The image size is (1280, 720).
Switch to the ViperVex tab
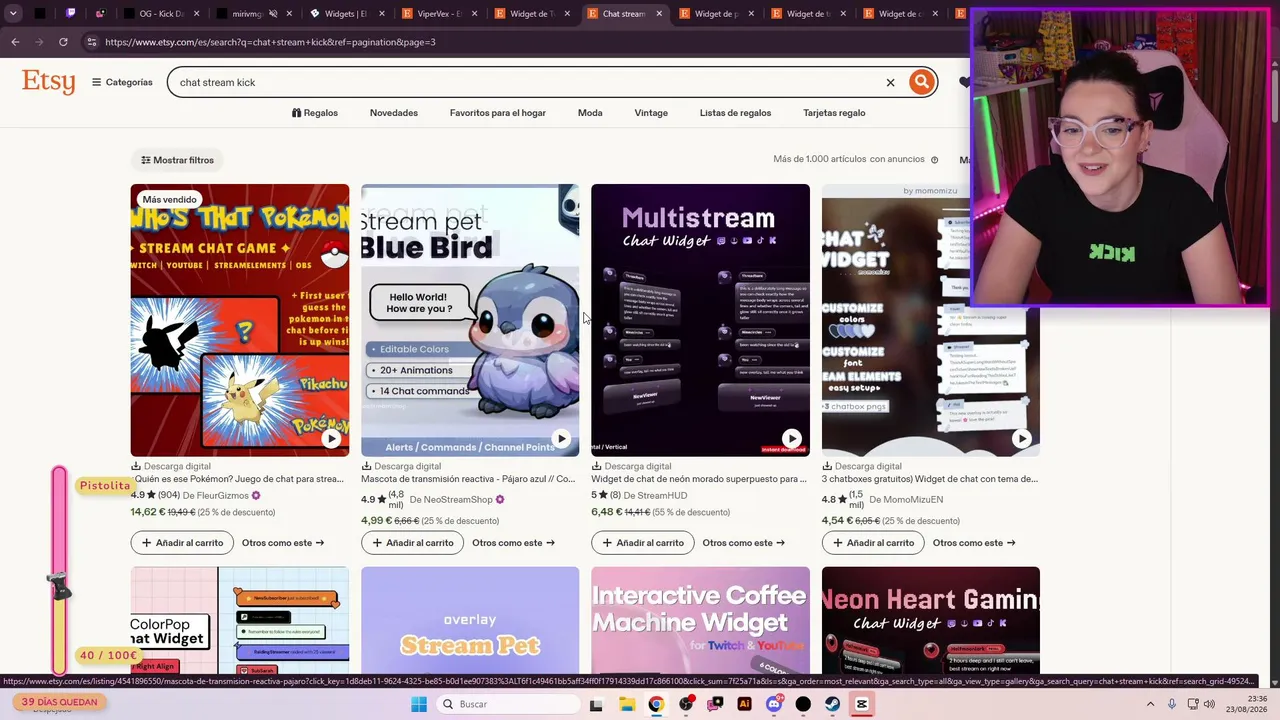[438, 14]
